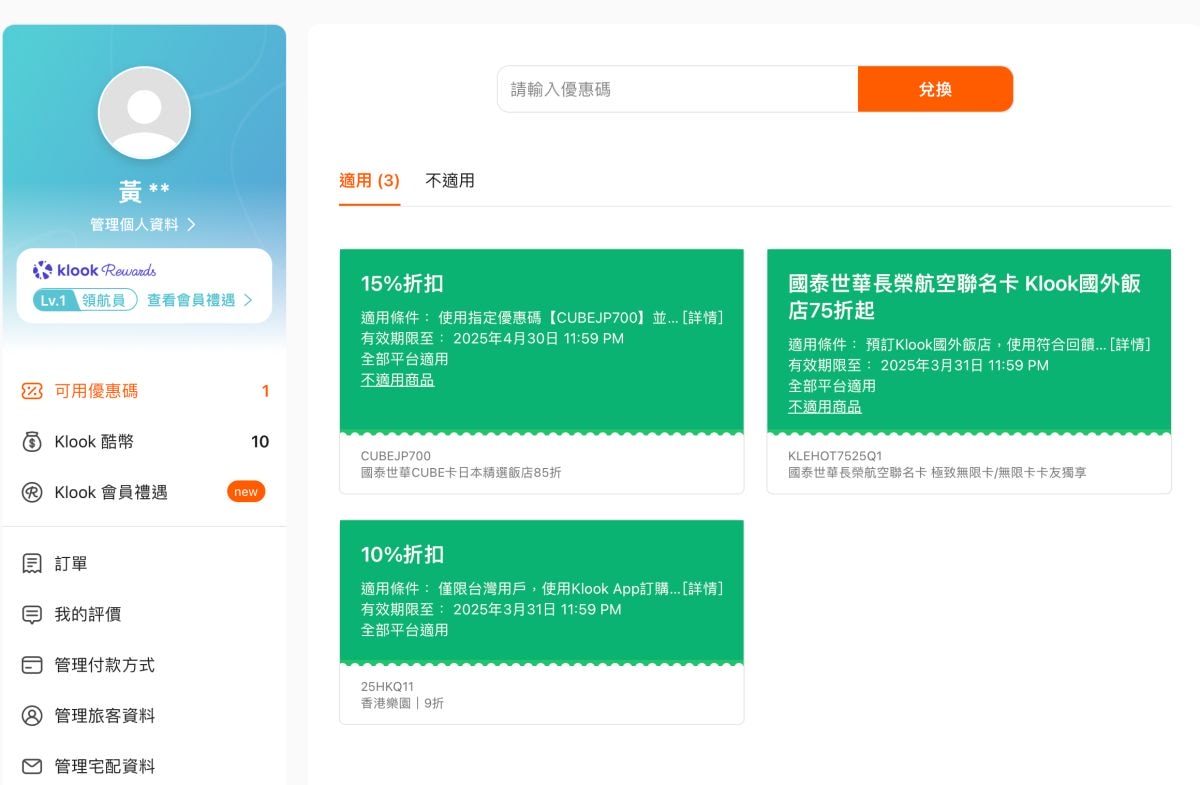1200x785 pixels.
Task: Click coupon code KLEHOT7525Q1 text
Action: (835, 456)
